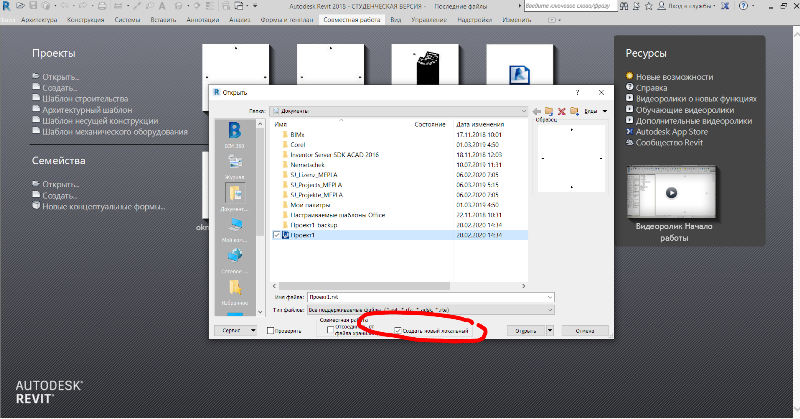Select Favorites place icon in dialog sidebar
800x419 pixels.
pyautogui.click(x=235, y=291)
